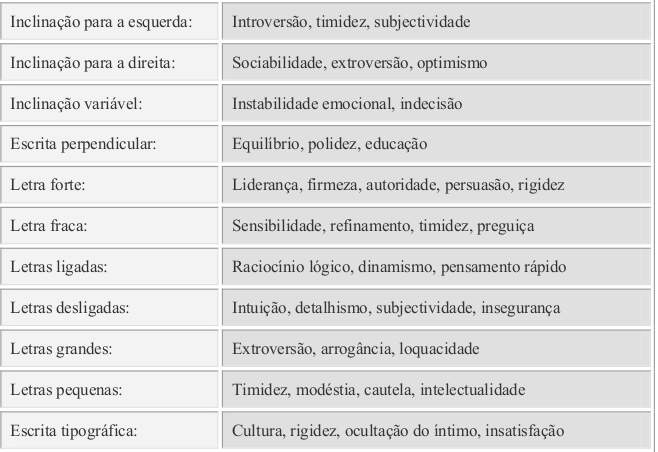Click 'Cultura, rigidez, ocultação do íntimo, insatisfação' cell
Viewport: 658px width, 452px height.
point(399,431)
